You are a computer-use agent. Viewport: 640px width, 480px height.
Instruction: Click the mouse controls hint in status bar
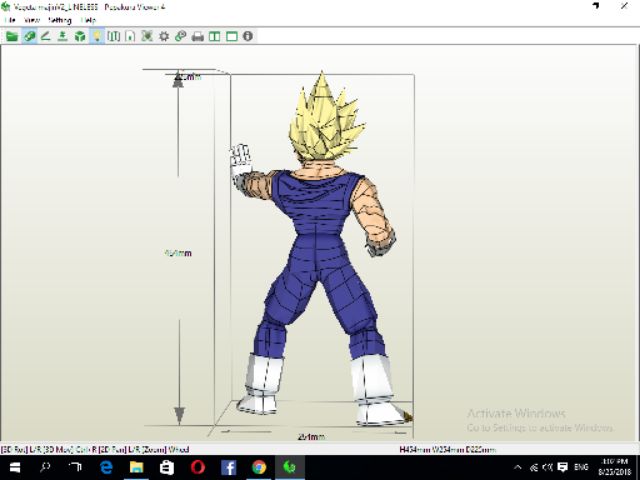point(95,450)
